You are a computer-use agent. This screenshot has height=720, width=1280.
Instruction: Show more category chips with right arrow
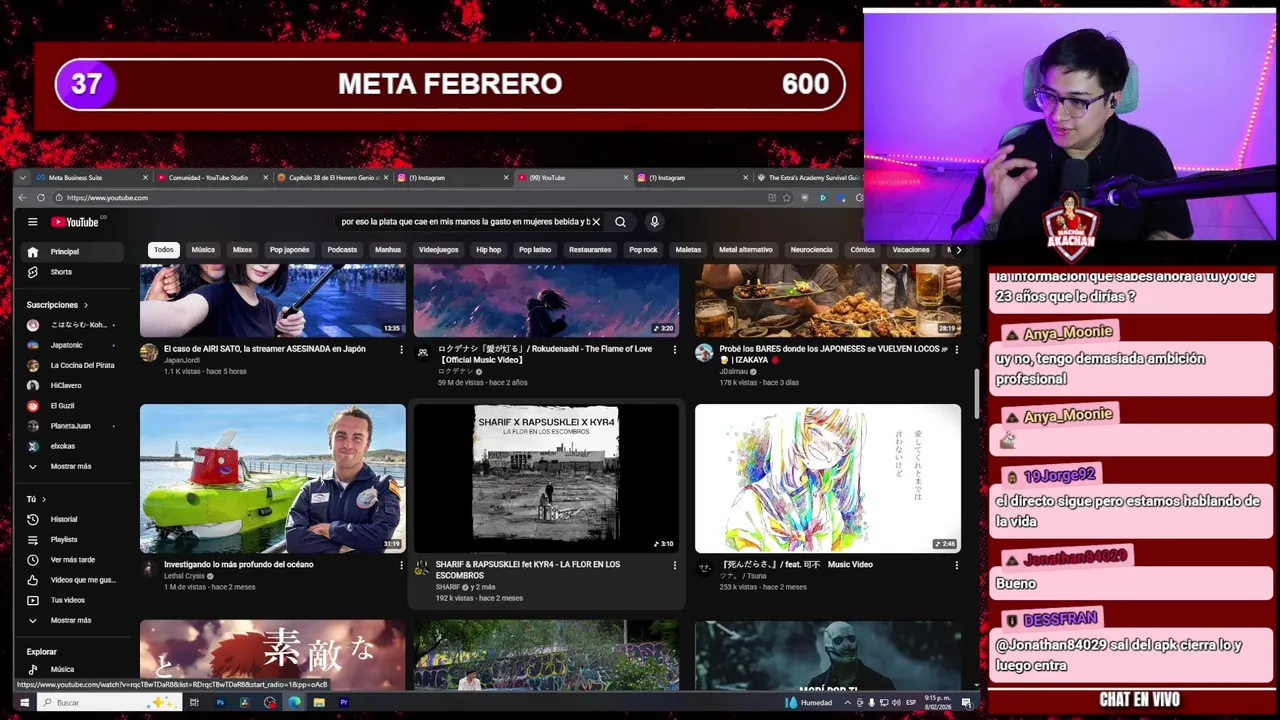click(x=958, y=250)
